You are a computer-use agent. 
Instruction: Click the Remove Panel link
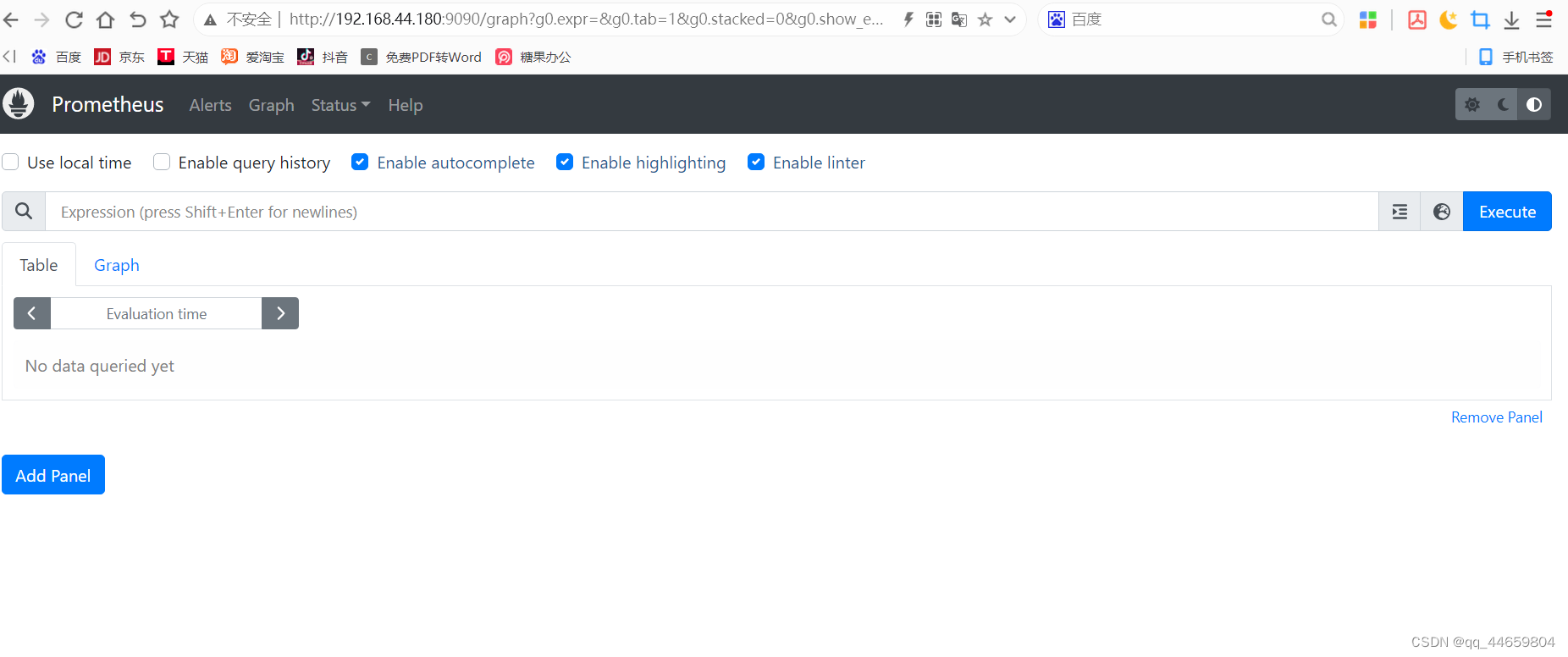(x=1497, y=417)
